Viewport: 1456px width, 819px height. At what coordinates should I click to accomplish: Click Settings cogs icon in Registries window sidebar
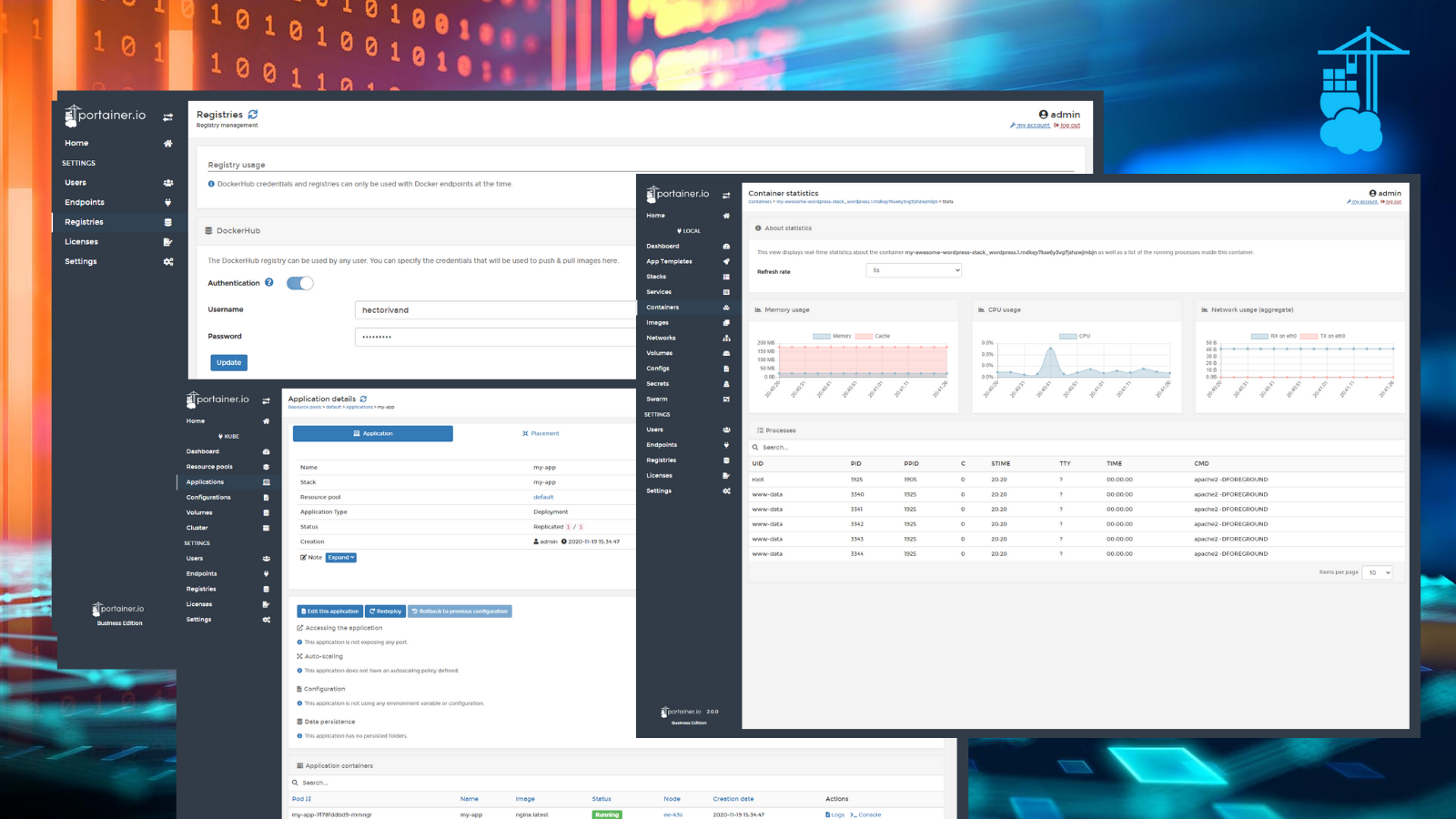pyautogui.click(x=167, y=262)
